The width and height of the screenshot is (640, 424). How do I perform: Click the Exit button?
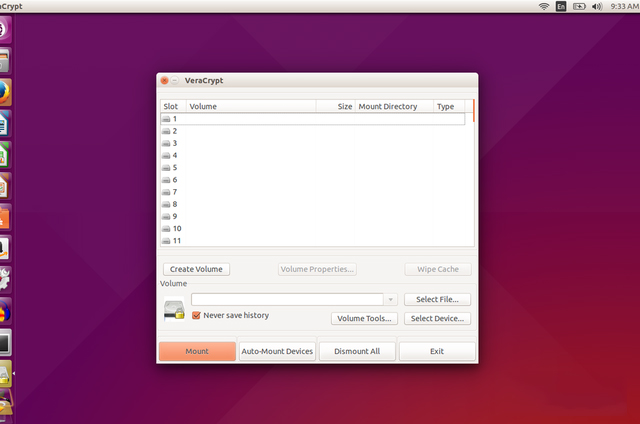click(437, 351)
